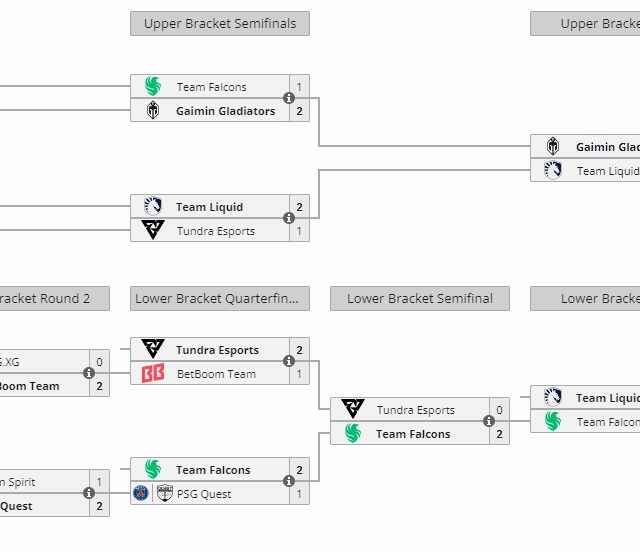
Task: Select the Upper Bracket Semifinals header
Action: tap(220, 24)
